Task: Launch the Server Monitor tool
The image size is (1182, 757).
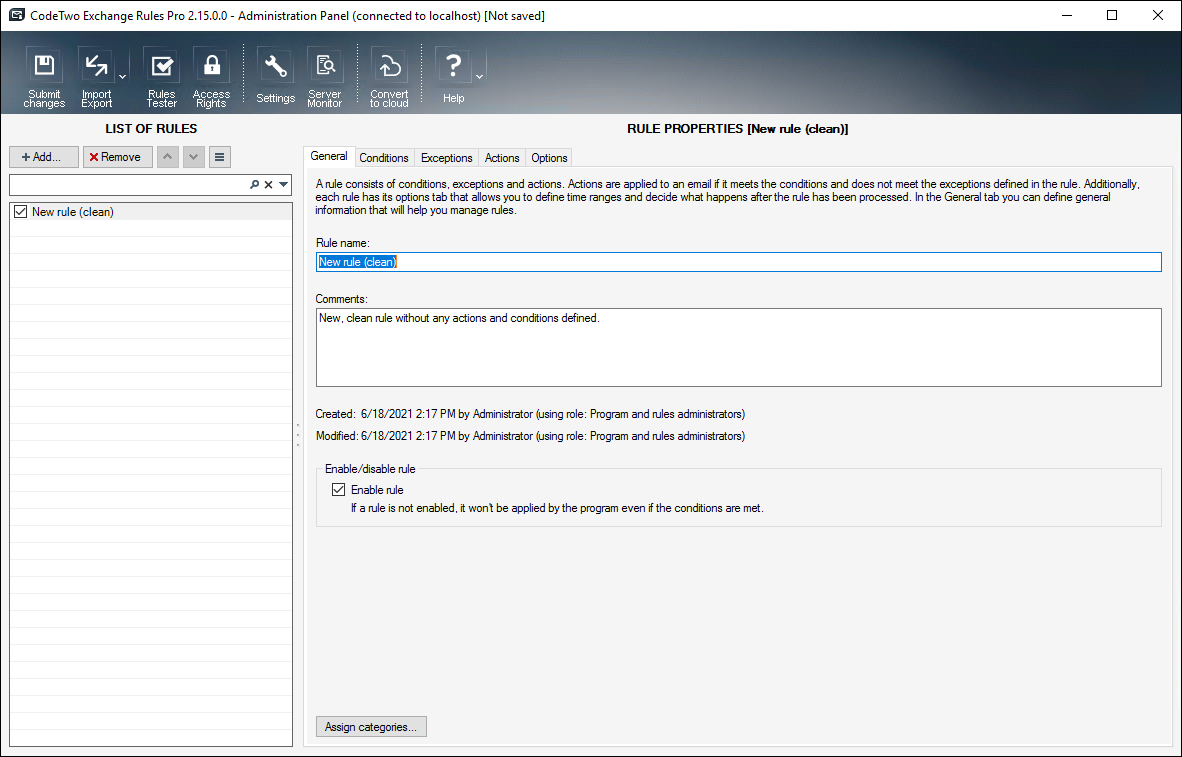Action: tap(325, 78)
